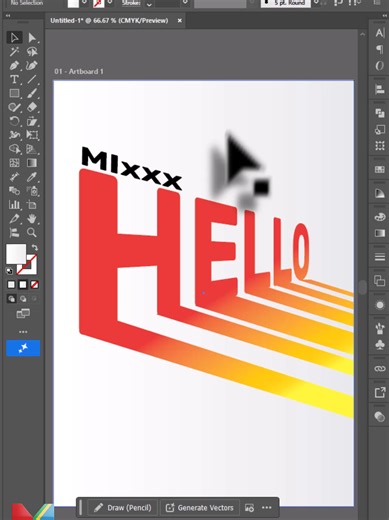Select the Symbol Sprayer tool
The image size is (389, 520).
coord(32,191)
